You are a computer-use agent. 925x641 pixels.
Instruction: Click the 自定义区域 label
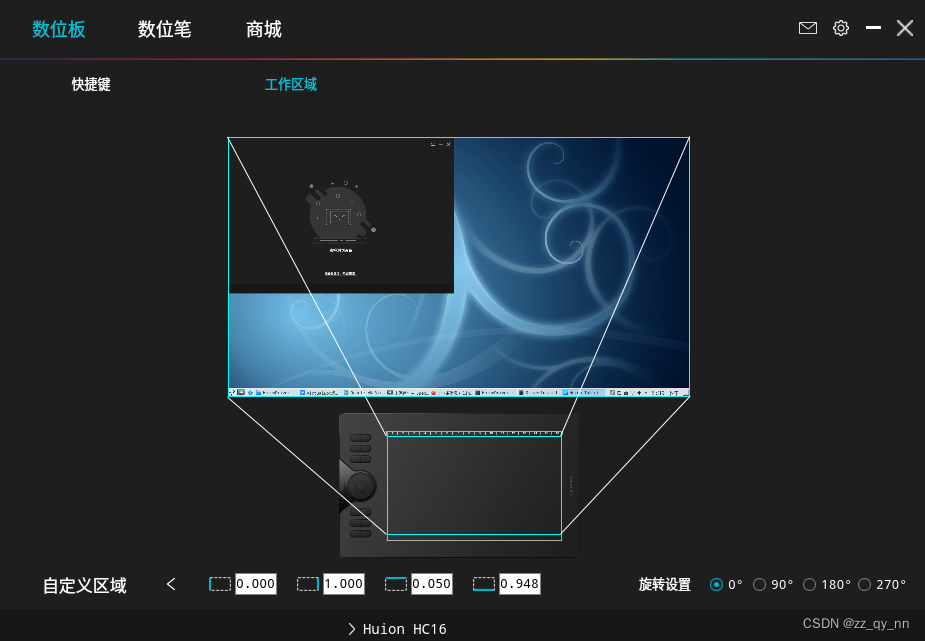[x=84, y=585]
